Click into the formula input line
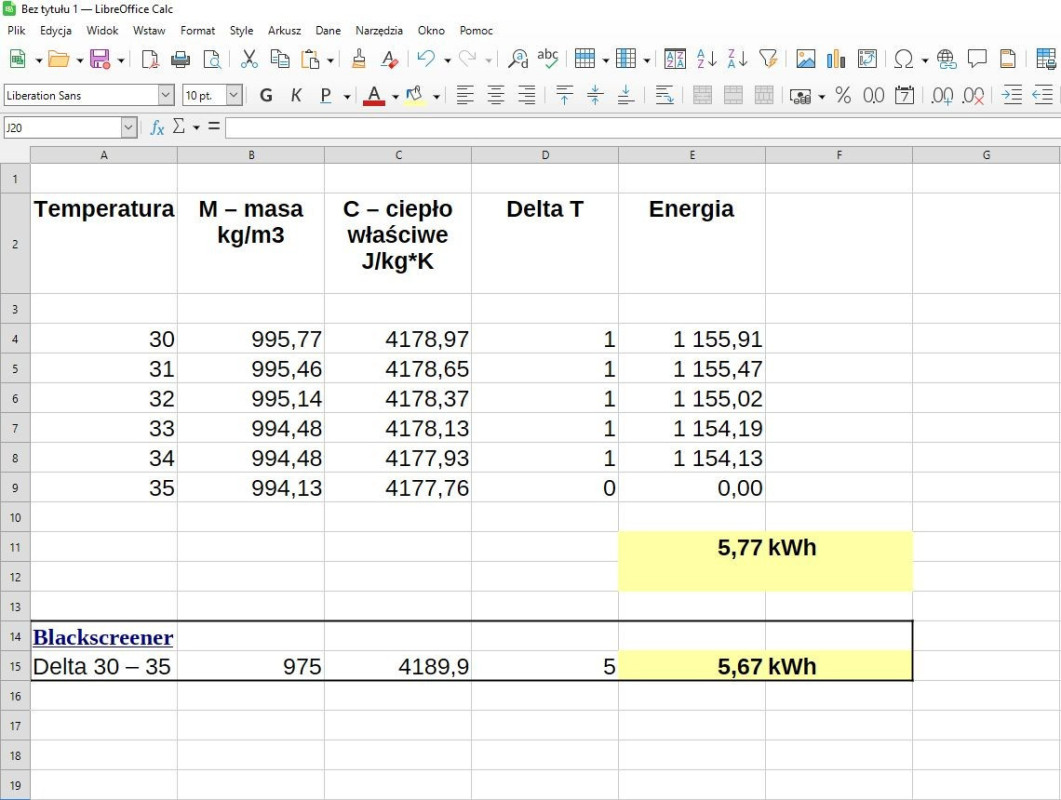 click(x=640, y=127)
